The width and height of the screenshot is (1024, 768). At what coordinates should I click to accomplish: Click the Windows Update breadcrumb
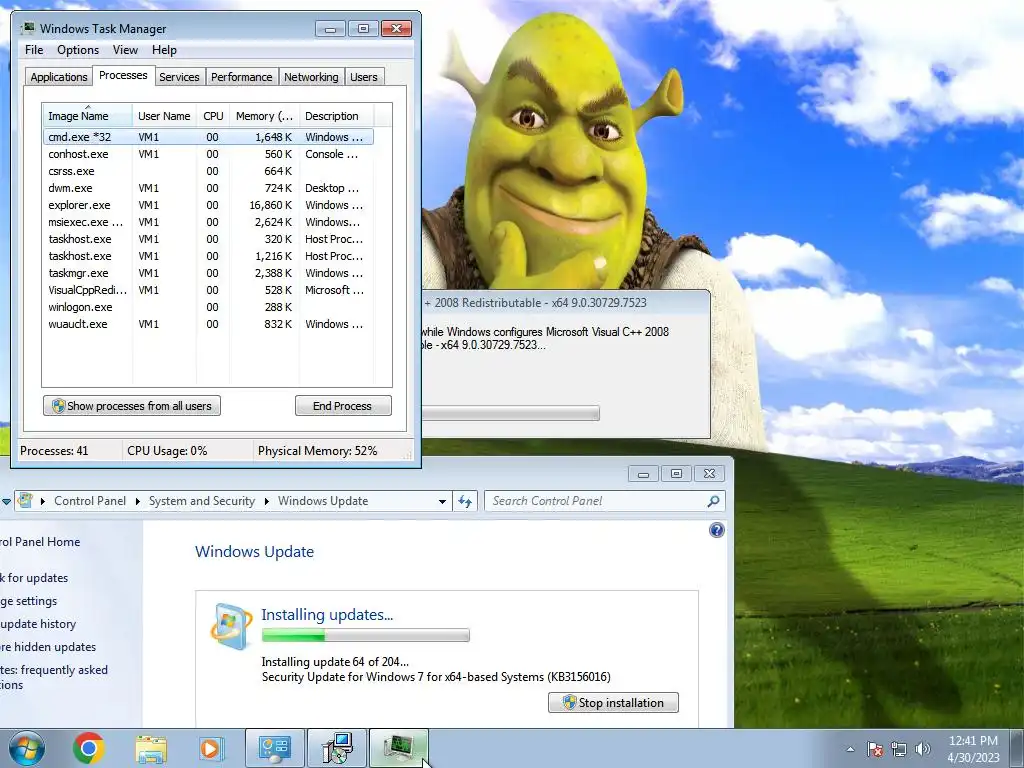coord(323,501)
